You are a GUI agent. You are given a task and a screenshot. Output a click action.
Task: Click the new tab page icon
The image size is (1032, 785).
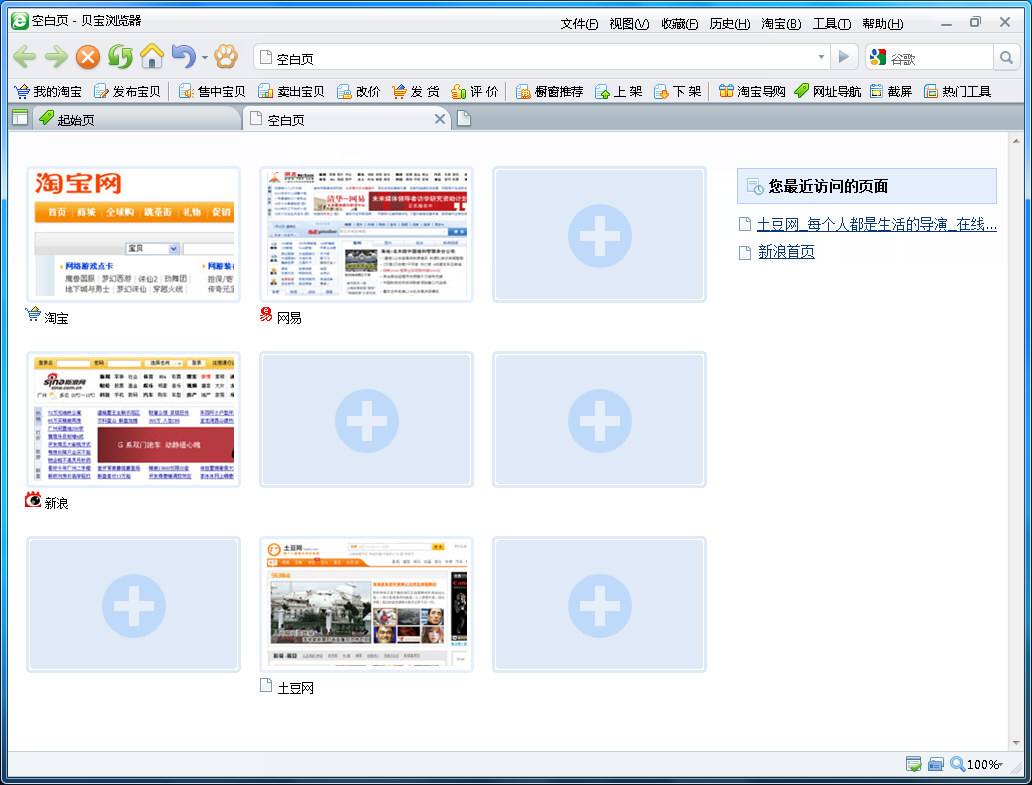[464, 119]
